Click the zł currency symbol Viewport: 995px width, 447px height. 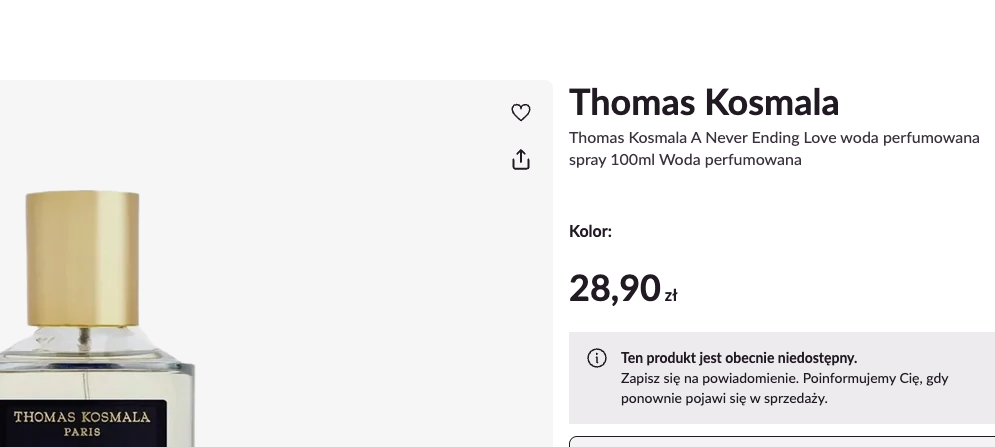(671, 295)
